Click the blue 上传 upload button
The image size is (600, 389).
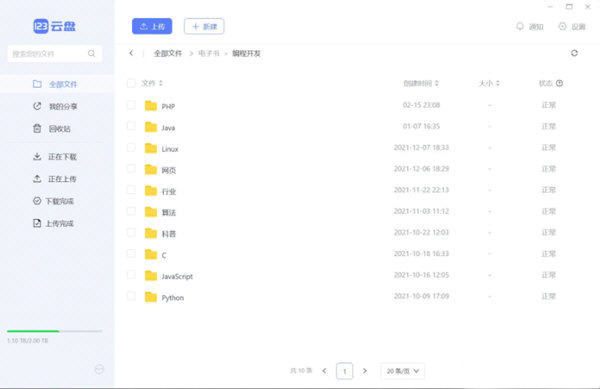[x=152, y=26]
